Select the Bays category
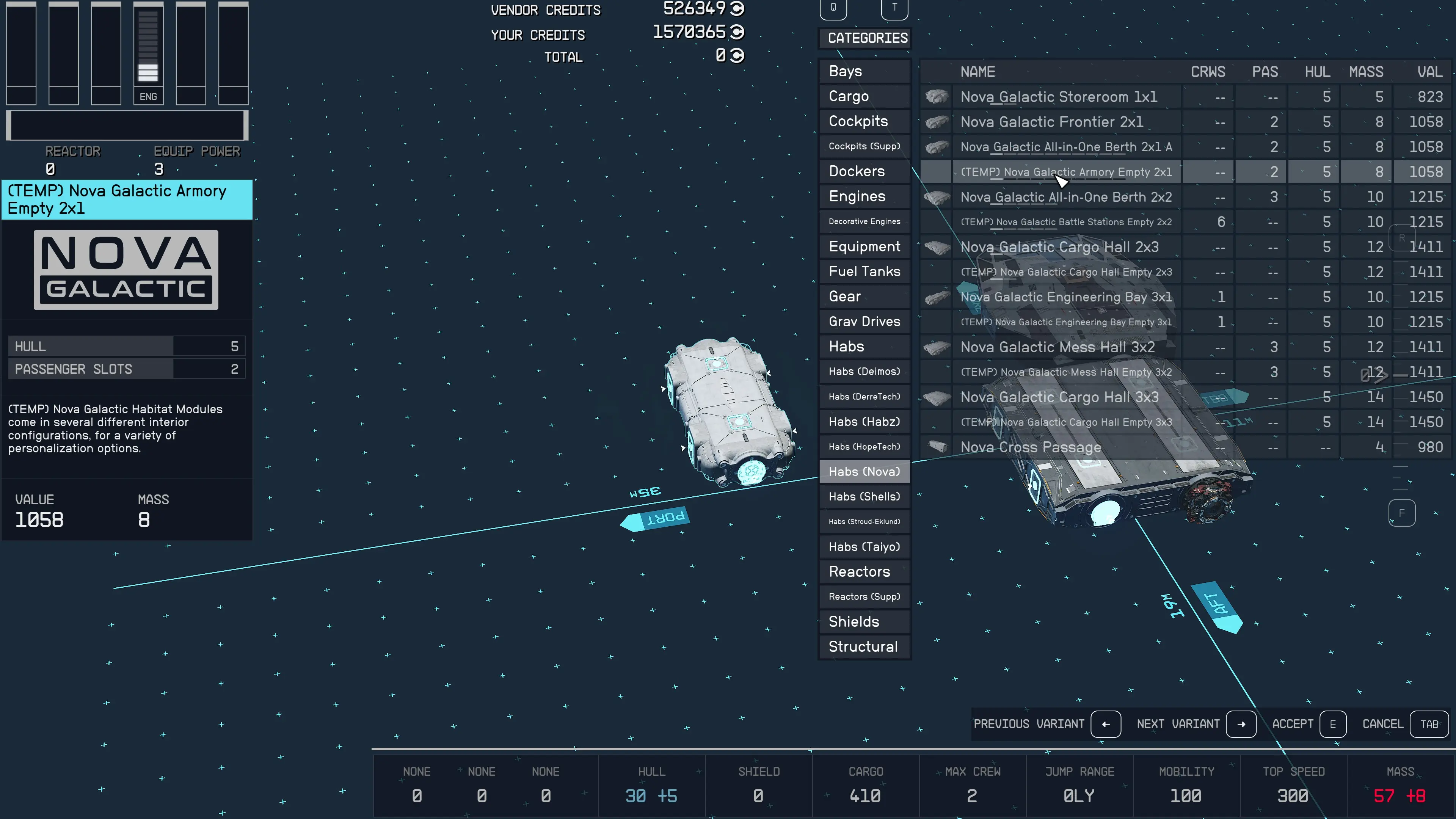 (865, 71)
